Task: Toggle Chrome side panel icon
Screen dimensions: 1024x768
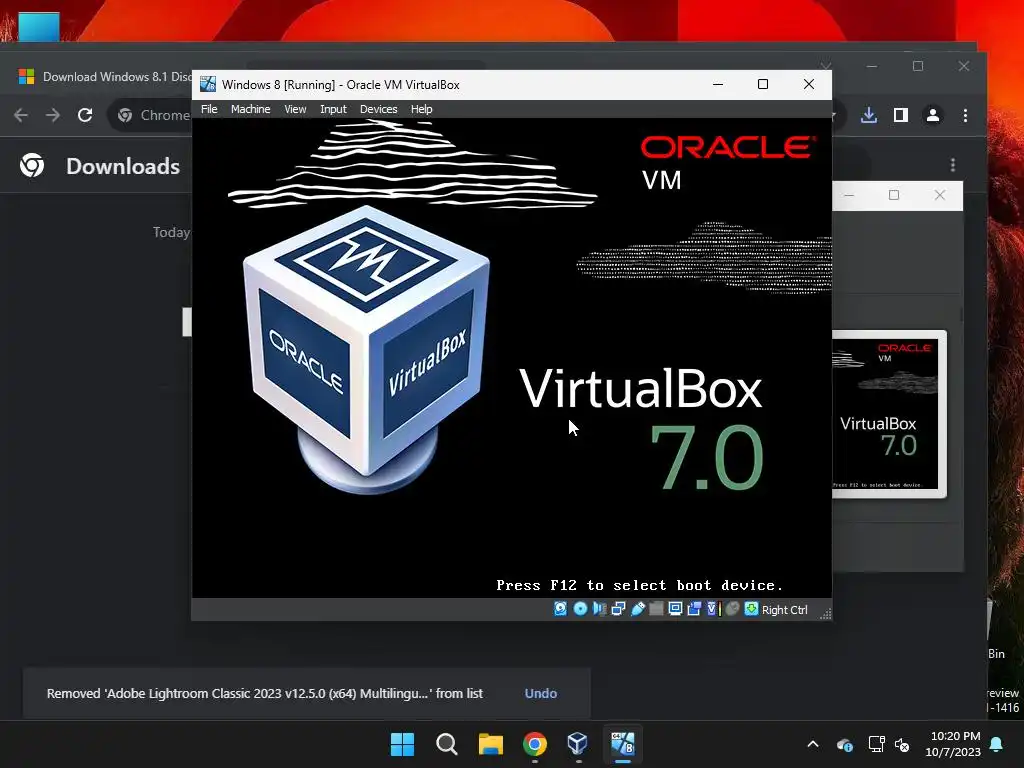Action: (901, 116)
